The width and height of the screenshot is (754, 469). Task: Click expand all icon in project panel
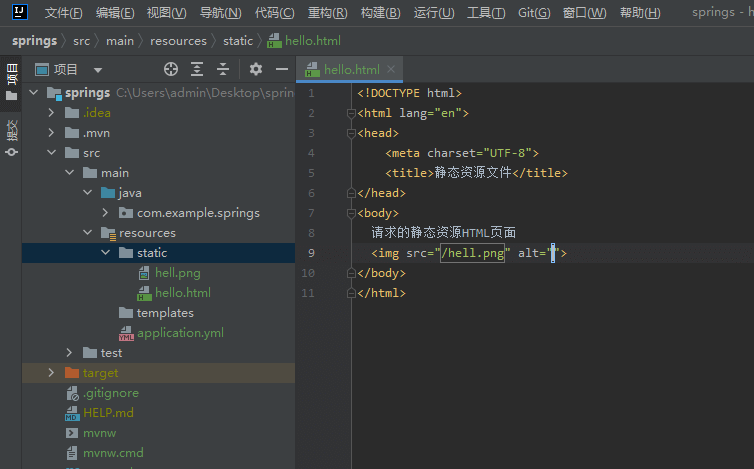[197, 69]
